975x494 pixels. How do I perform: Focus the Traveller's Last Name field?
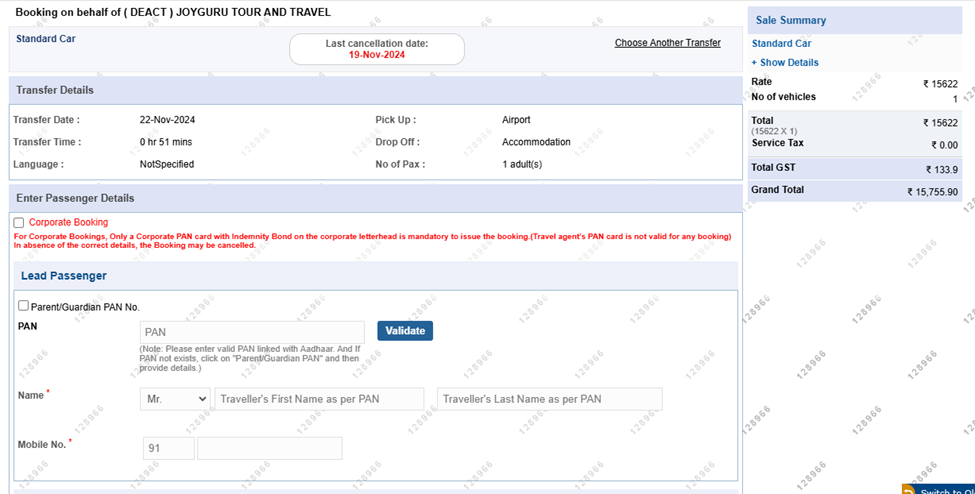(549, 399)
